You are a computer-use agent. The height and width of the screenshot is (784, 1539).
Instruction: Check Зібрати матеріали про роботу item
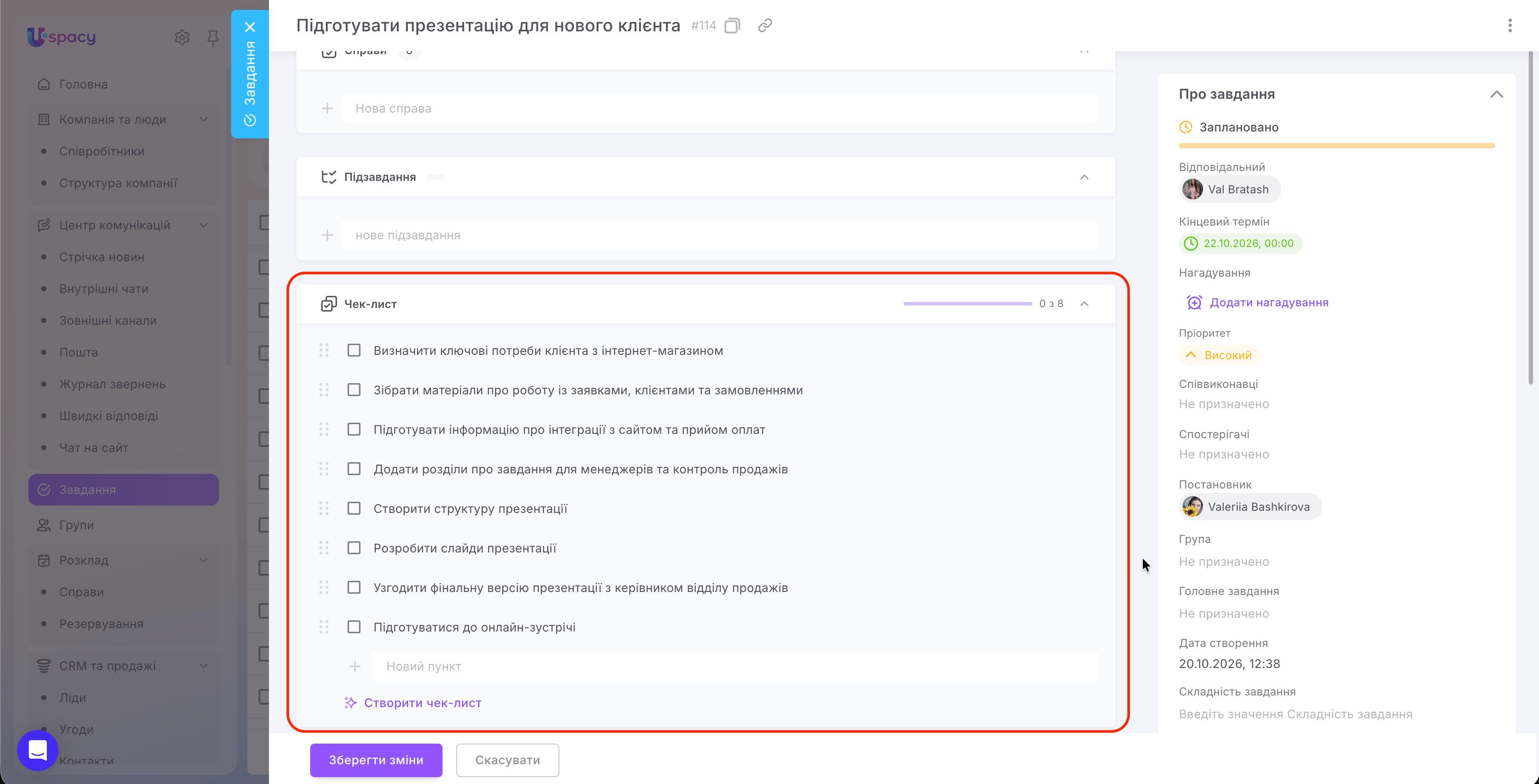tap(354, 390)
